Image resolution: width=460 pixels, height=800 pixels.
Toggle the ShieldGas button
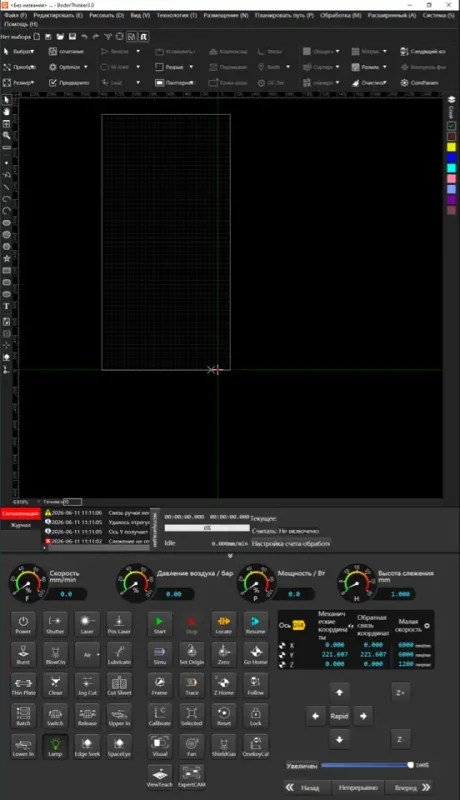tap(223, 746)
